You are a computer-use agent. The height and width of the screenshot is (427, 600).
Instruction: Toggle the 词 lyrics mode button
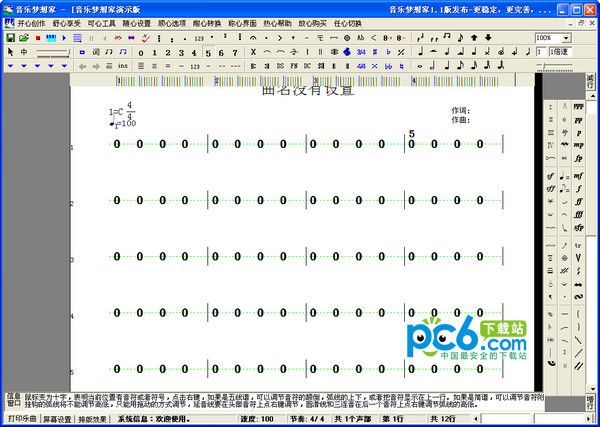(x=96, y=52)
